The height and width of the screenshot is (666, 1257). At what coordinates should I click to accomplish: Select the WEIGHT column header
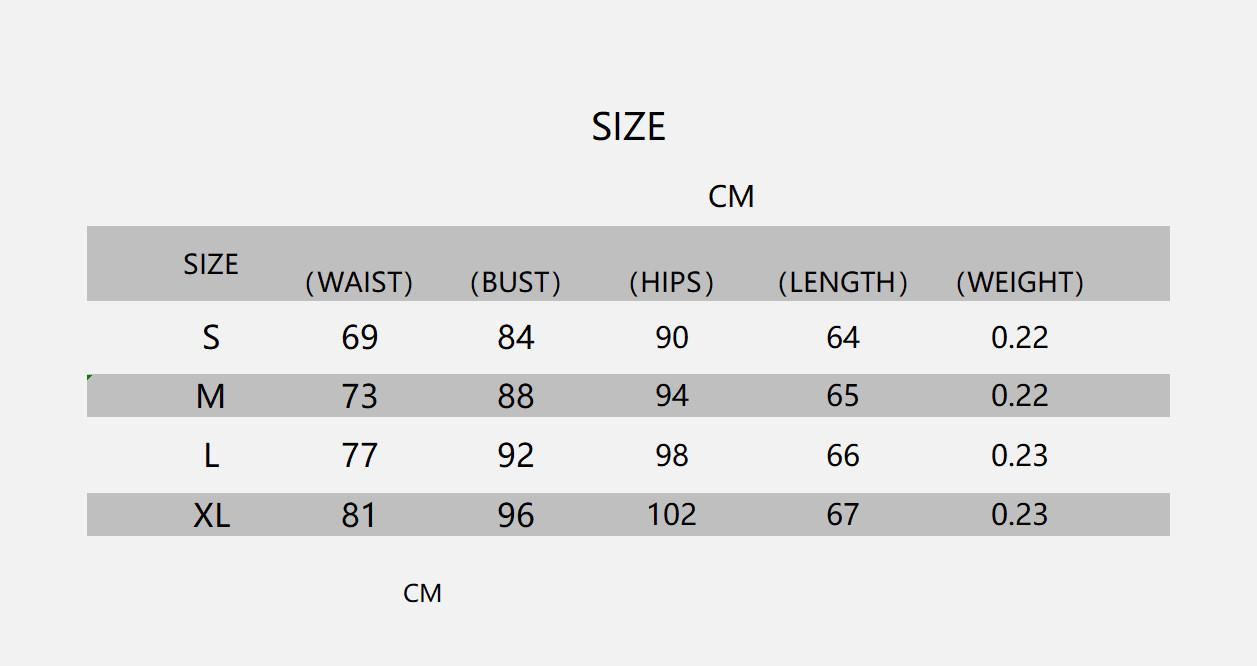coord(1020,283)
